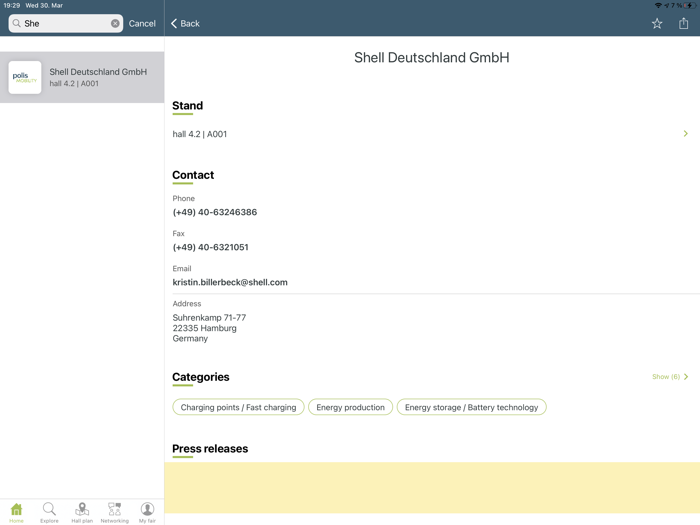Tap the Wi-Fi status icon
This screenshot has height=525, width=700.
pyautogui.click(x=658, y=5)
